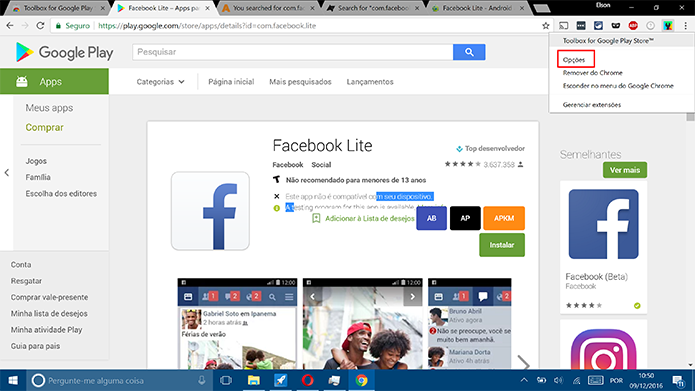Open Chrome three-dot menu
The image size is (695, 391).
coord(685,26)
